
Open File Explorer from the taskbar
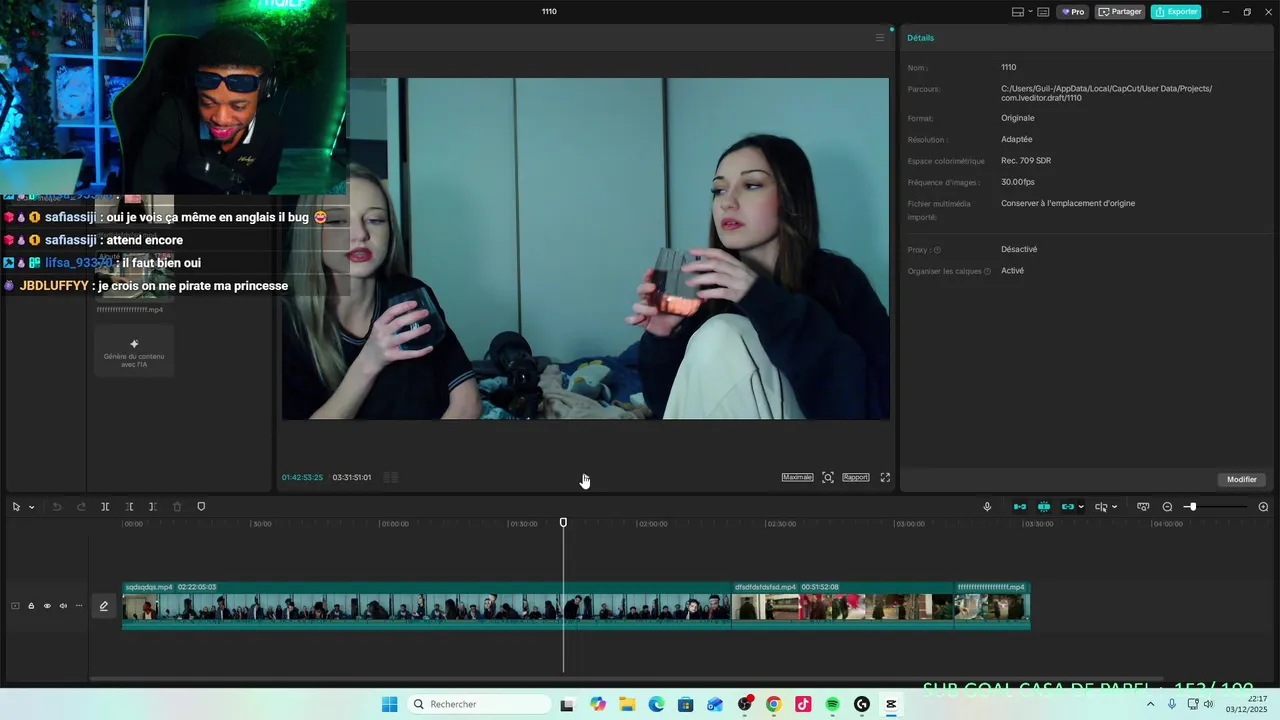627,704
